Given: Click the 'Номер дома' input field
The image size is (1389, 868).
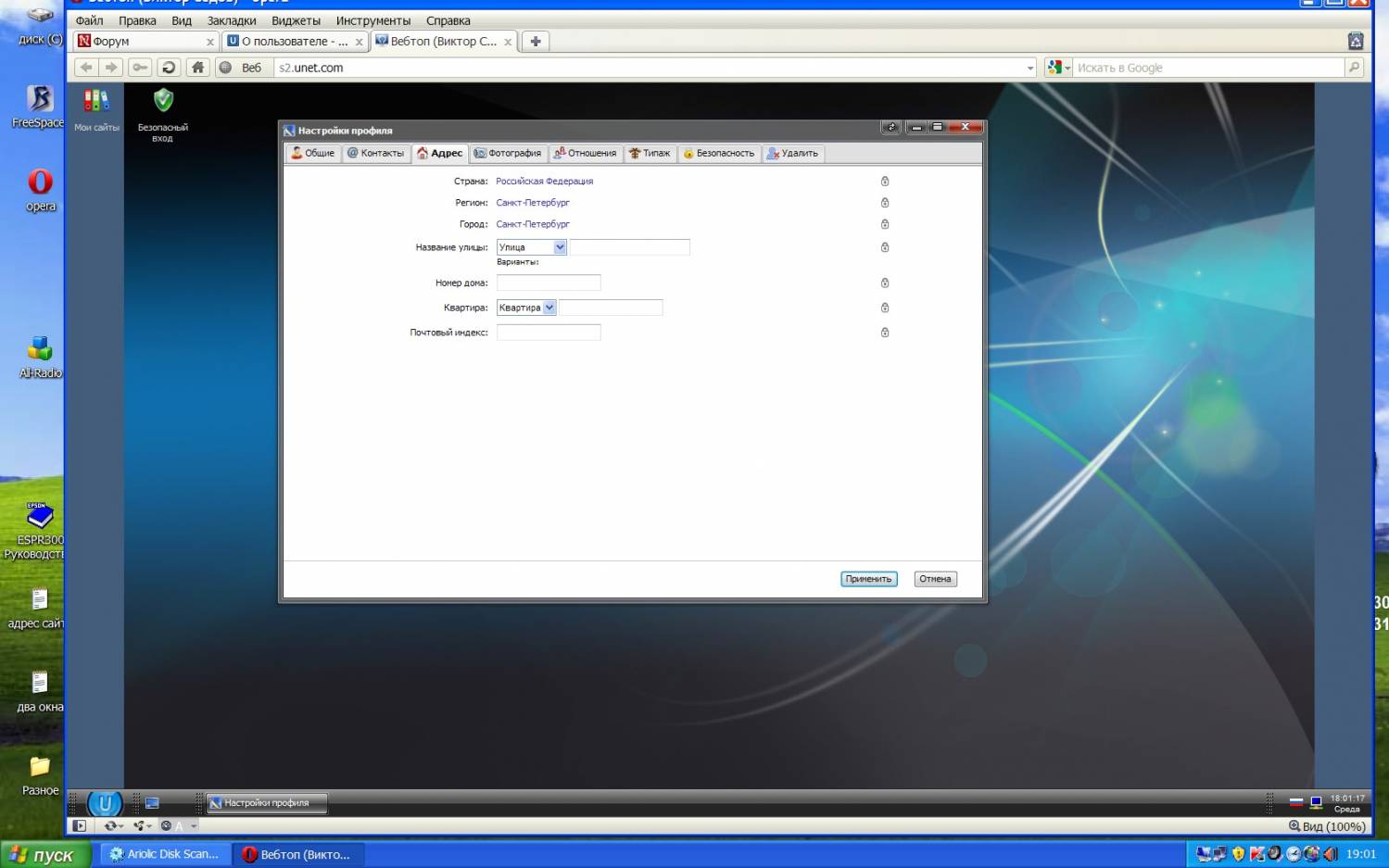Looking at the screenshot, I should 549,283.
